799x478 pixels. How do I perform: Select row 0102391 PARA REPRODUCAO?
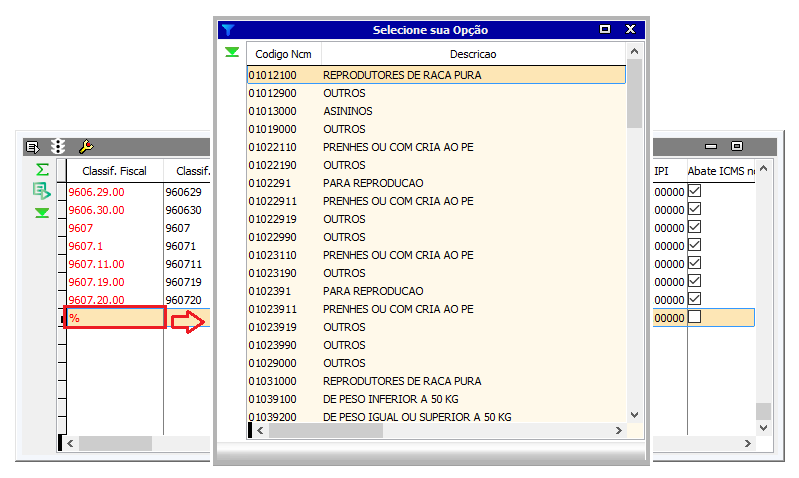436,291
